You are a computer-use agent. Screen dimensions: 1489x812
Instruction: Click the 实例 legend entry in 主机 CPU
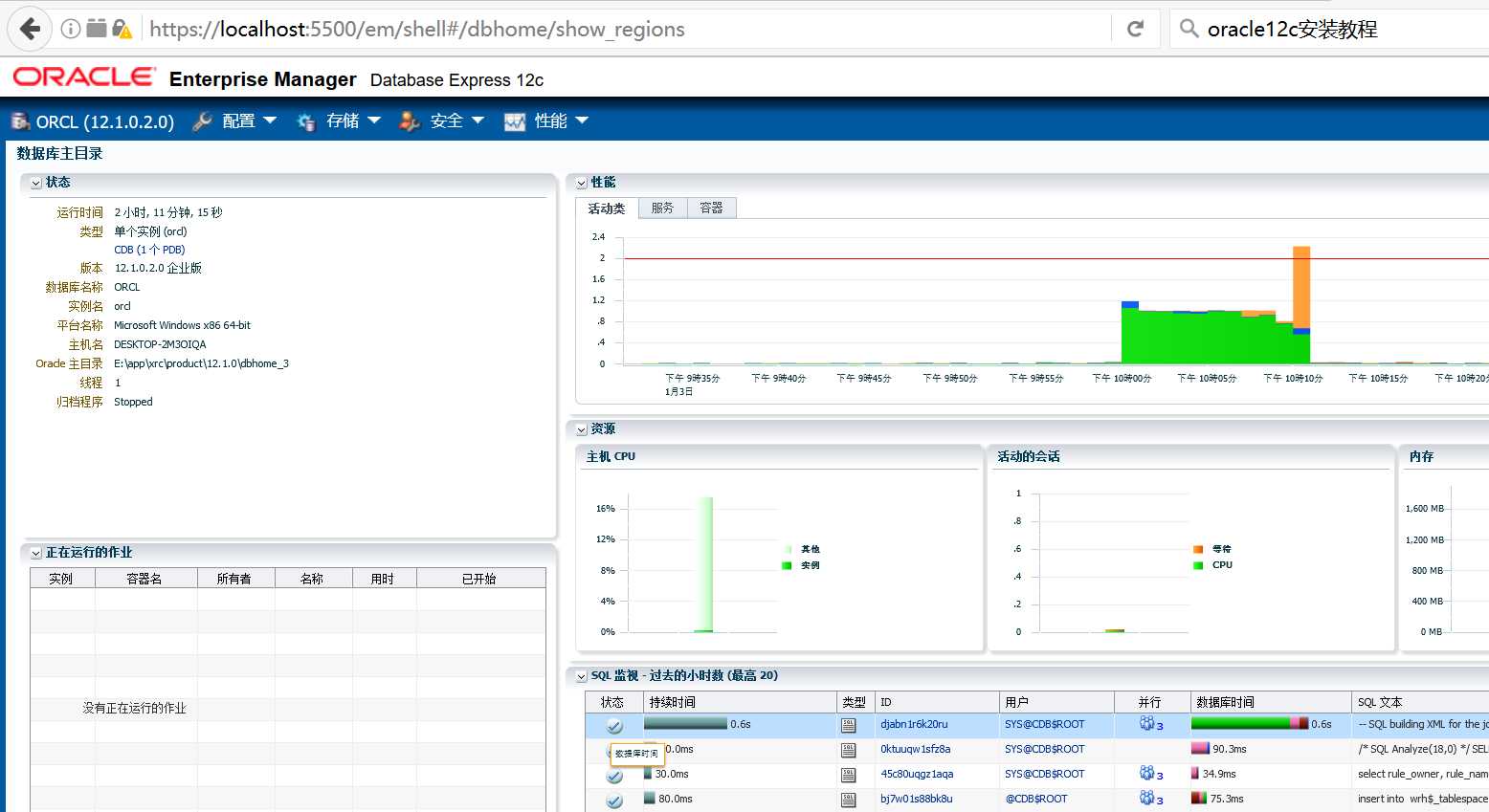click(801, 565)
